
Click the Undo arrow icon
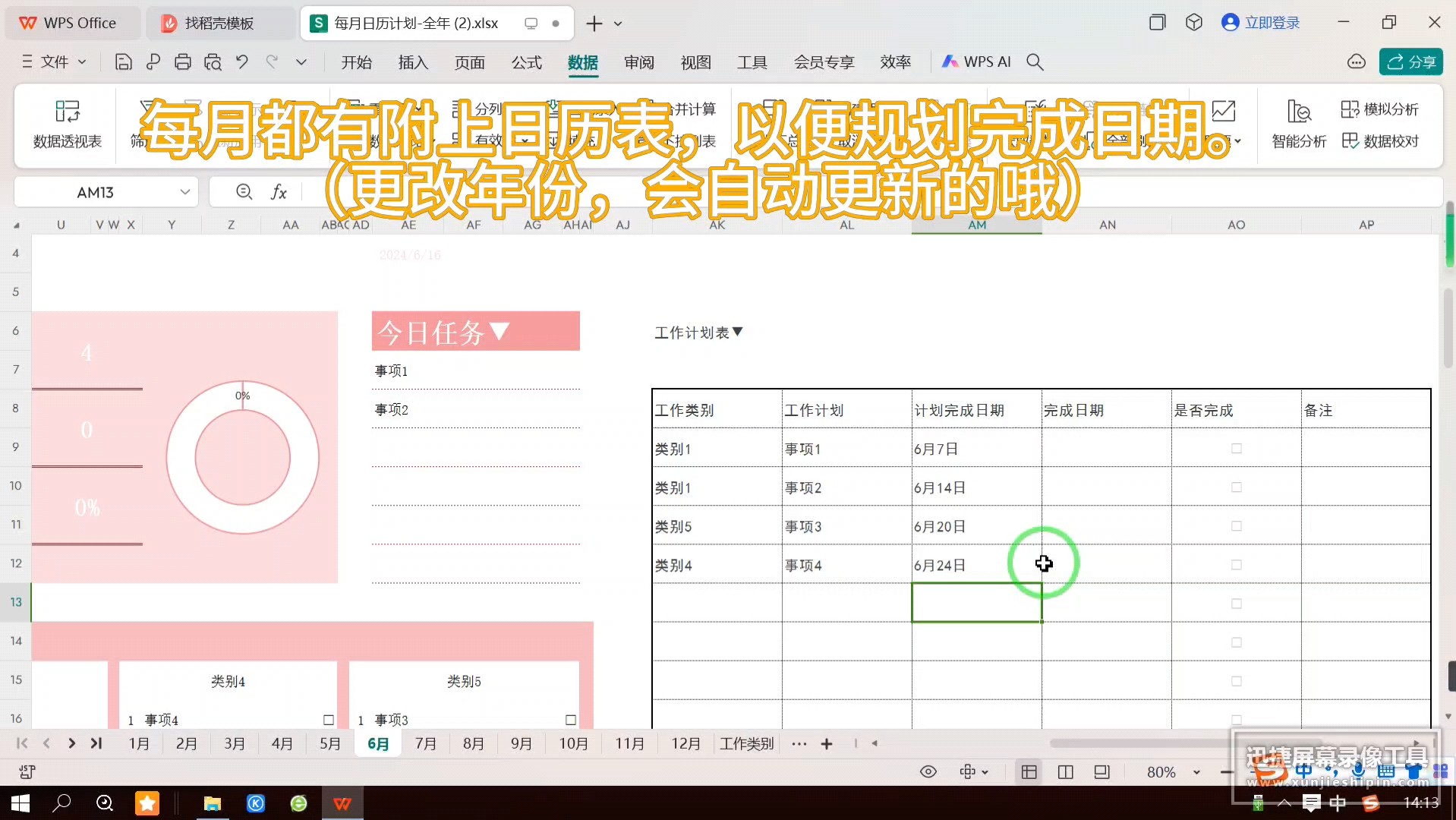tap(242, 61)
